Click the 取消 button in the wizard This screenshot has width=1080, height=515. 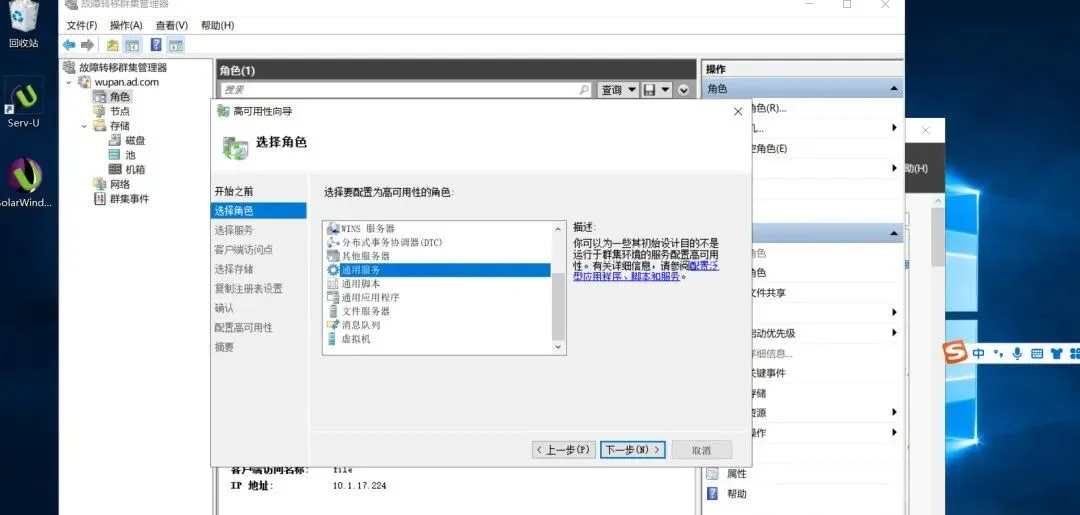point(701,450)
